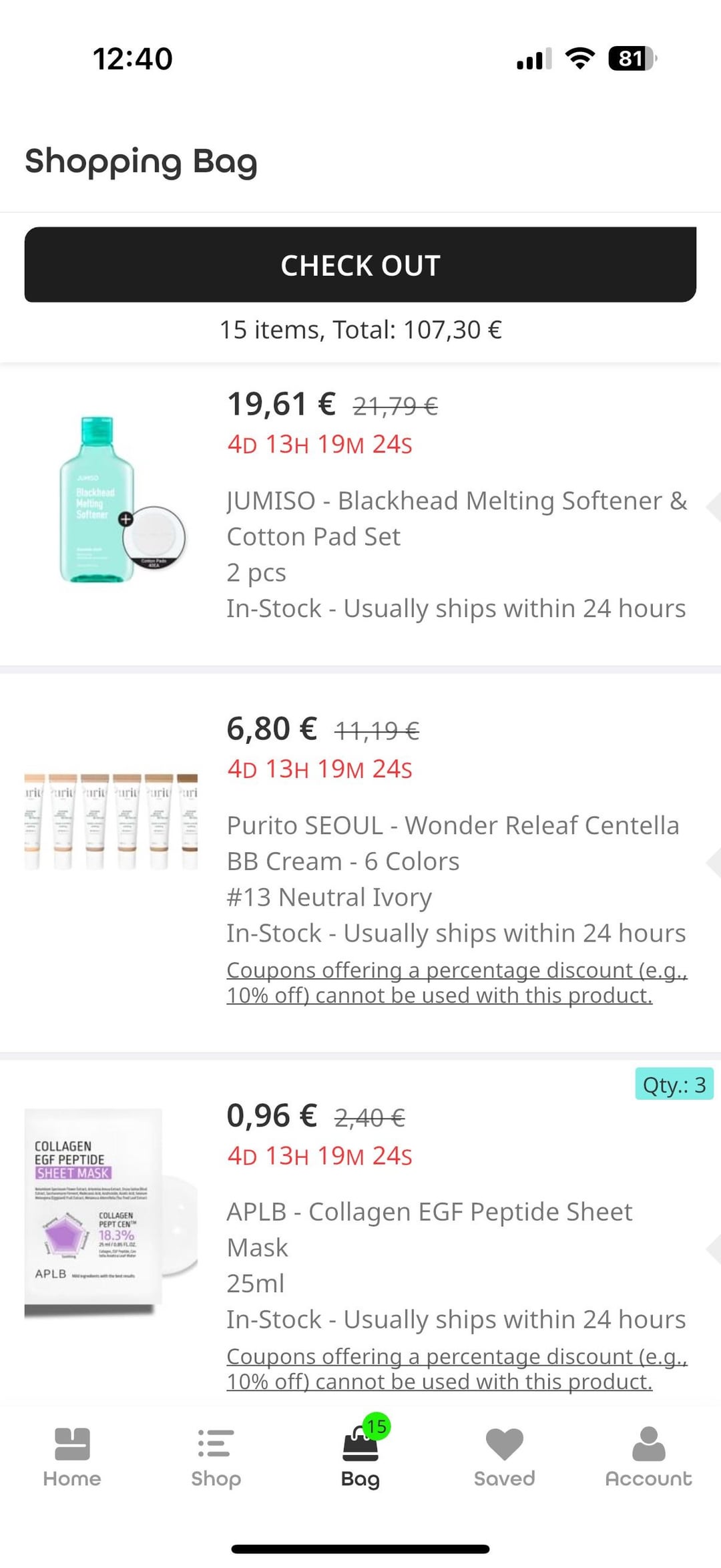Tap the cellular signal bars
Viewport: 721px width, 1568px height.
tap(534, 59)
